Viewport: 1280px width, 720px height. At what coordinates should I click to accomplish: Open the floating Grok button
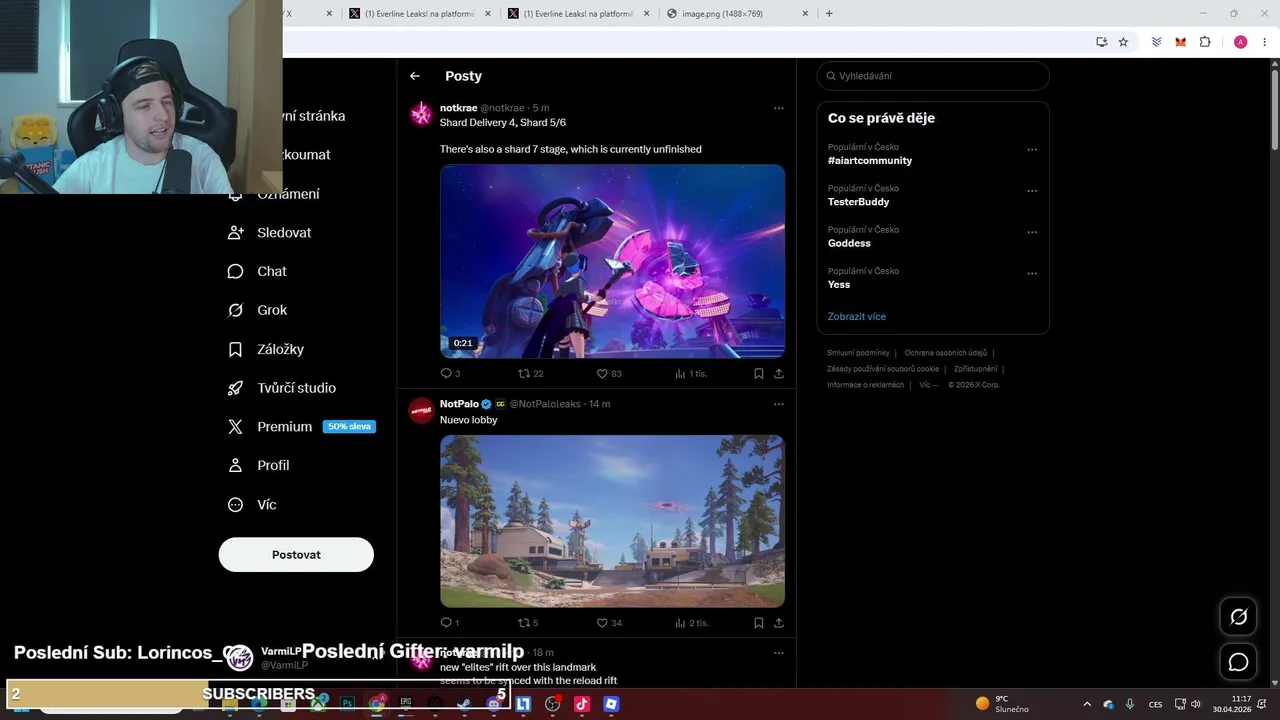pyautogui.click(x=1238, y=617)
